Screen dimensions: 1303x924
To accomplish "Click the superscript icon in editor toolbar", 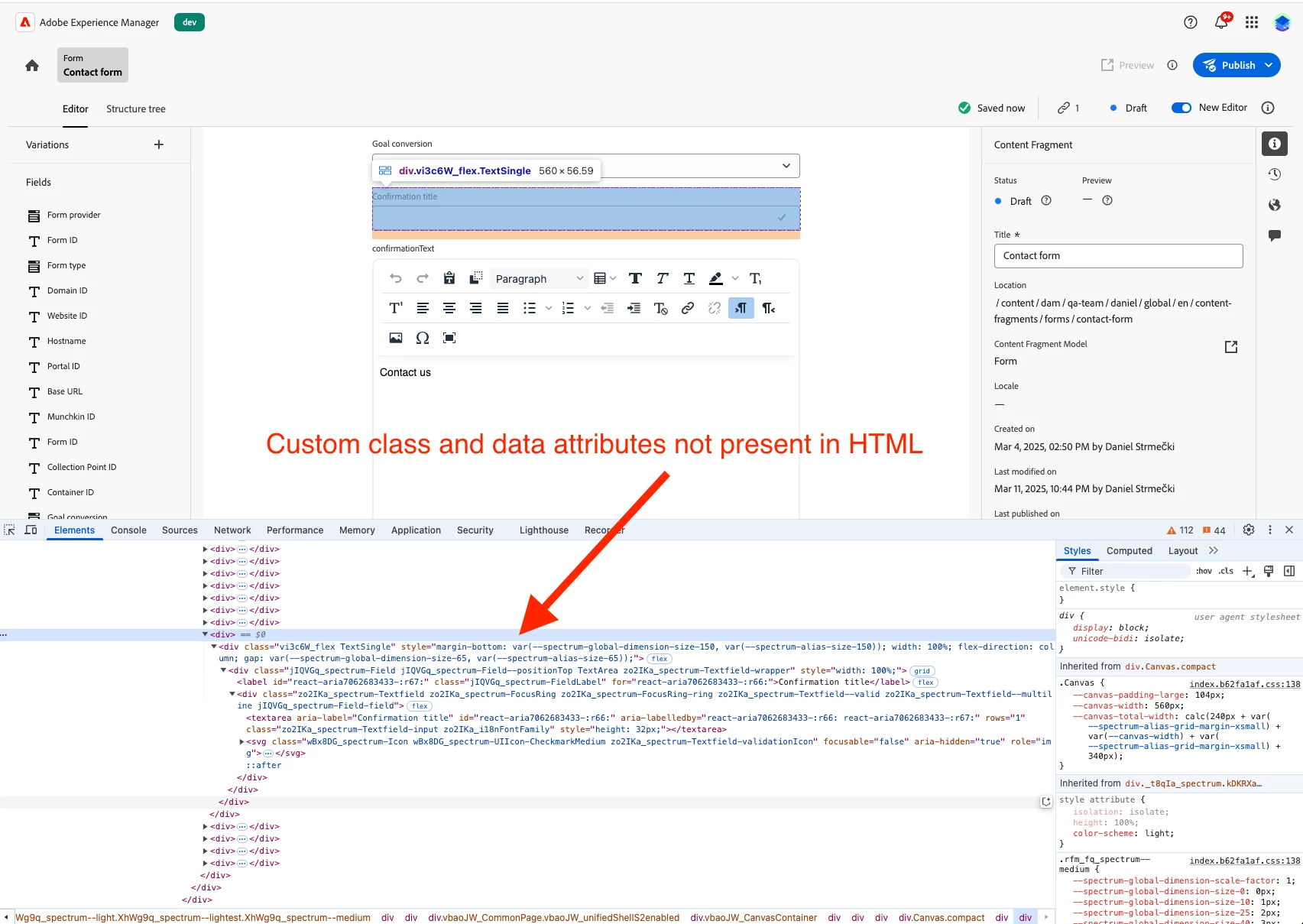I will pyautogui.click(x=396, y=308).
